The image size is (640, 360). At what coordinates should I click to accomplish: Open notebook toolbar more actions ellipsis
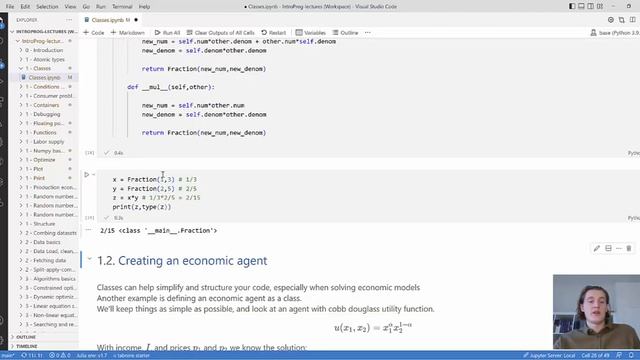[x=368, y=33]
